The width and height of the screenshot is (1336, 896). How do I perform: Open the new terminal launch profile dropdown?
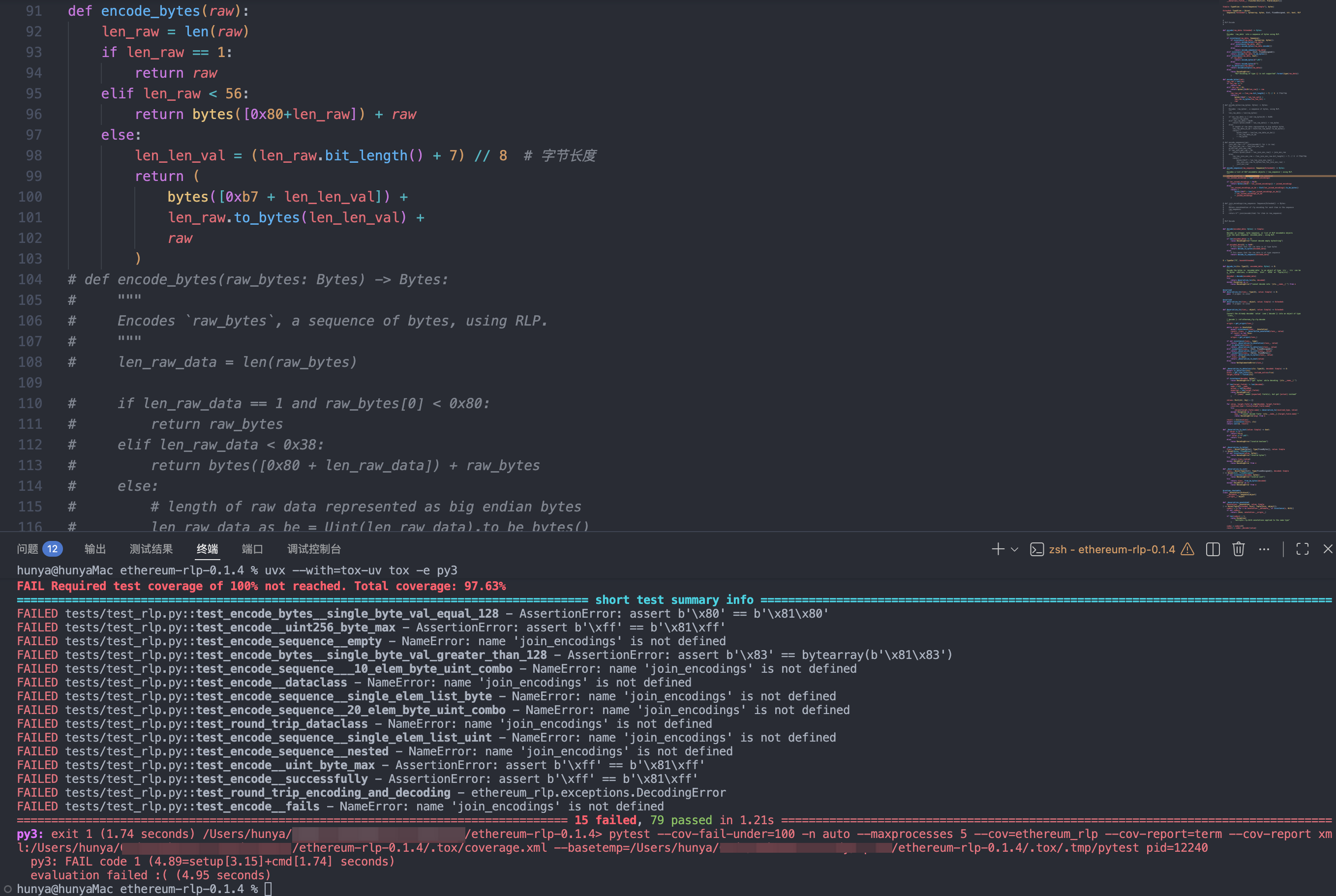coord(1014,549)
